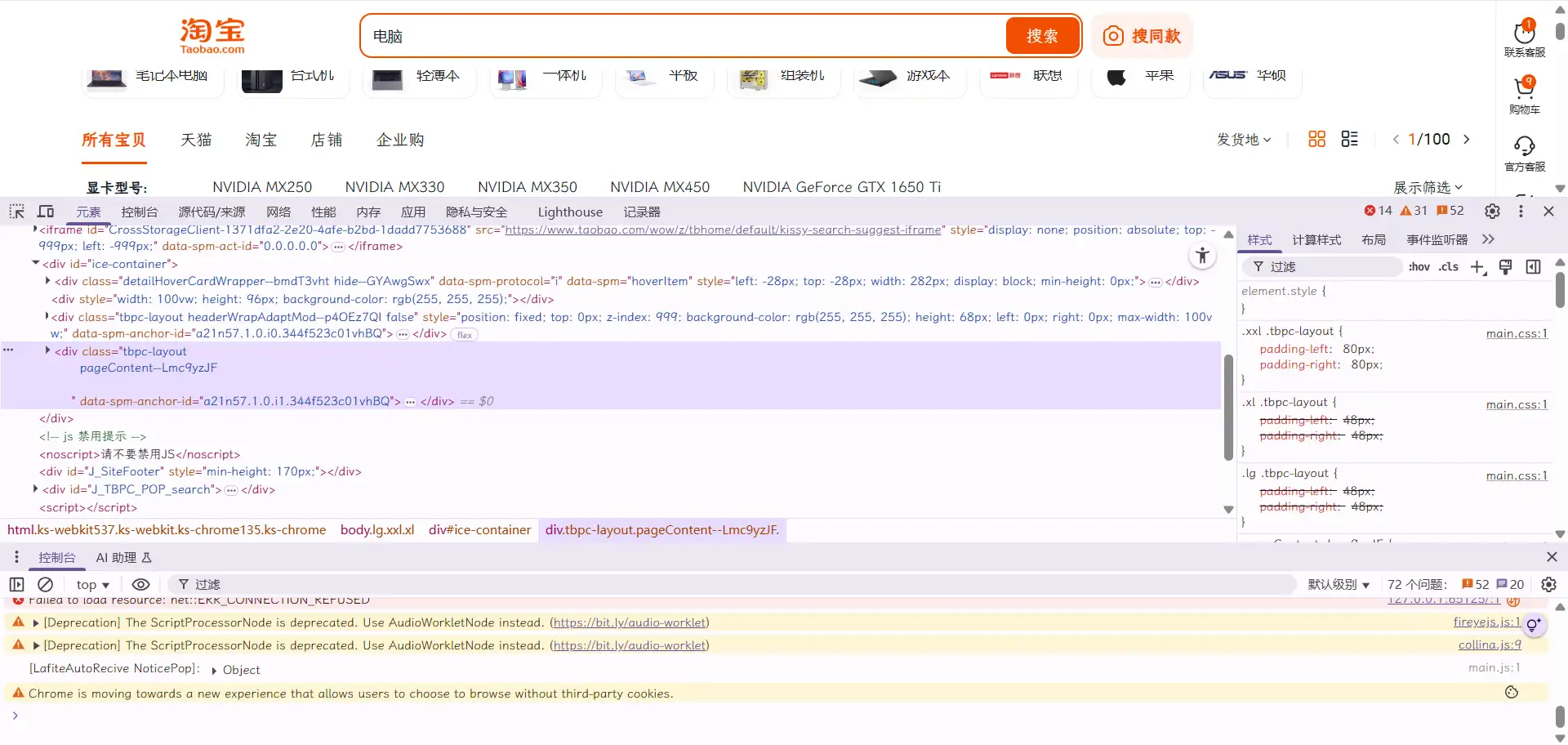
Task: Switch to 计算样式 styles pane tab
Action: click(1316, 239)
